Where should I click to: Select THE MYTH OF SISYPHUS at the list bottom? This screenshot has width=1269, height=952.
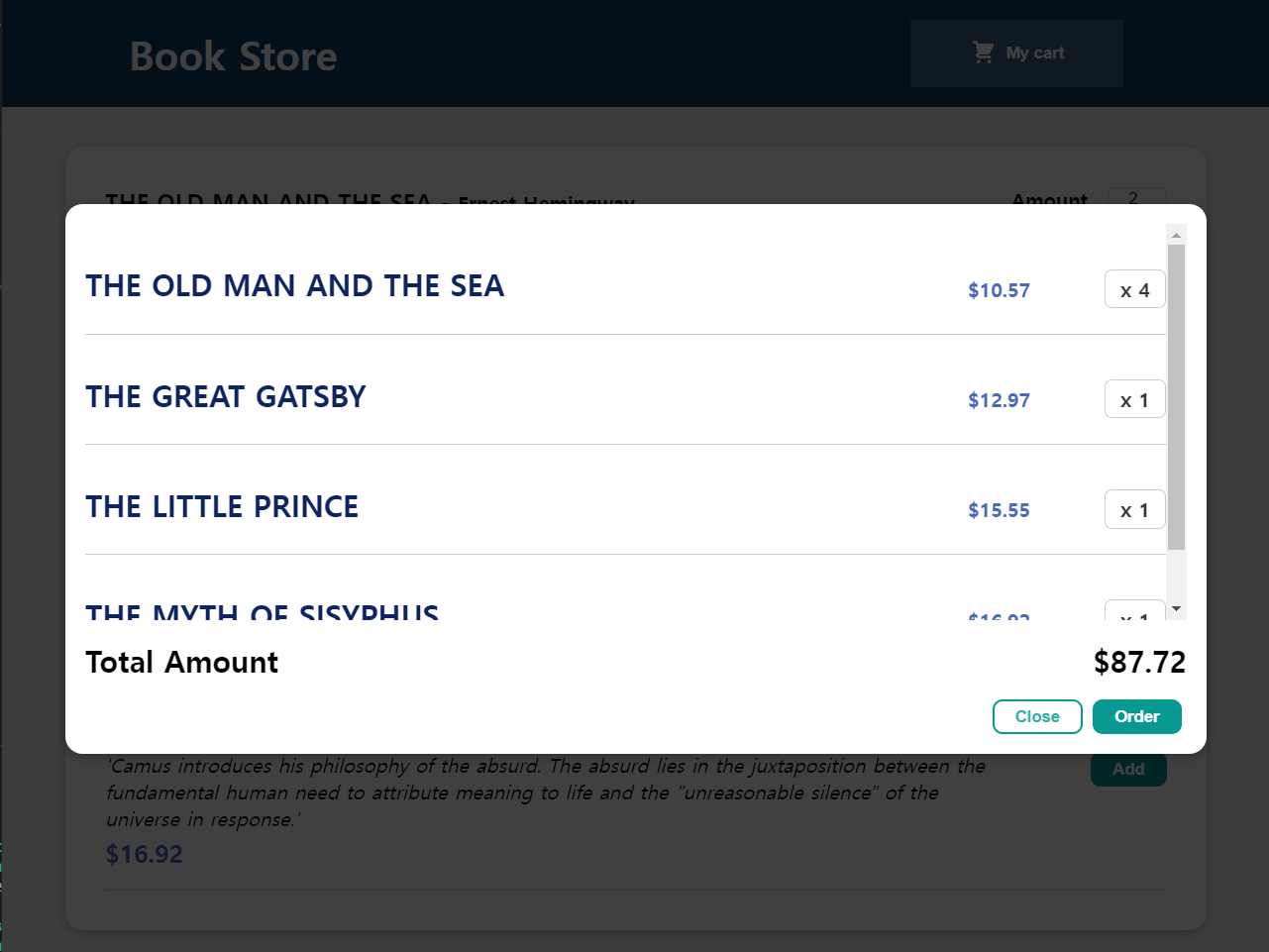point(262,612)
